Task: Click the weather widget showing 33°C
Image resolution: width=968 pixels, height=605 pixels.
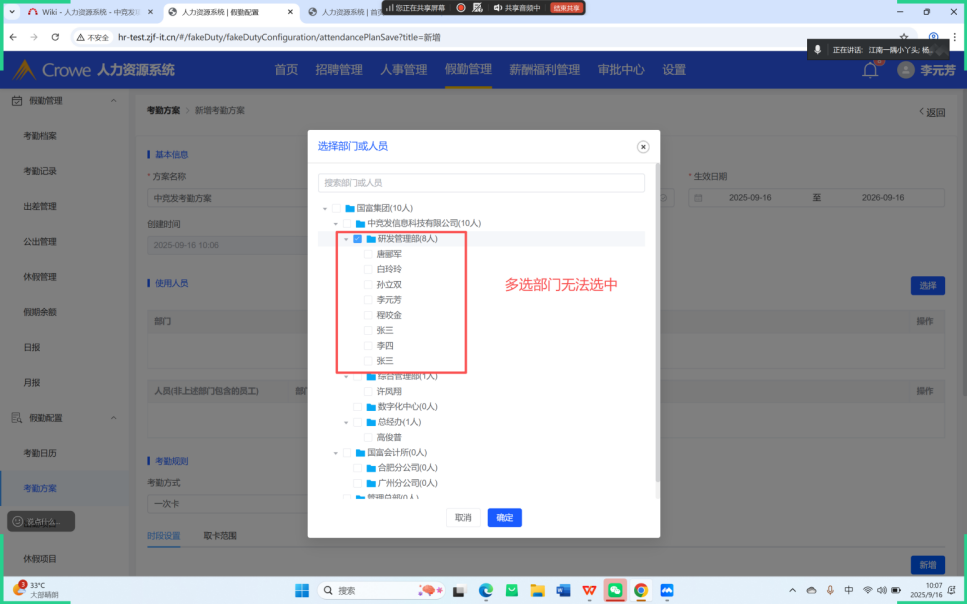Action: coord(37,590)
